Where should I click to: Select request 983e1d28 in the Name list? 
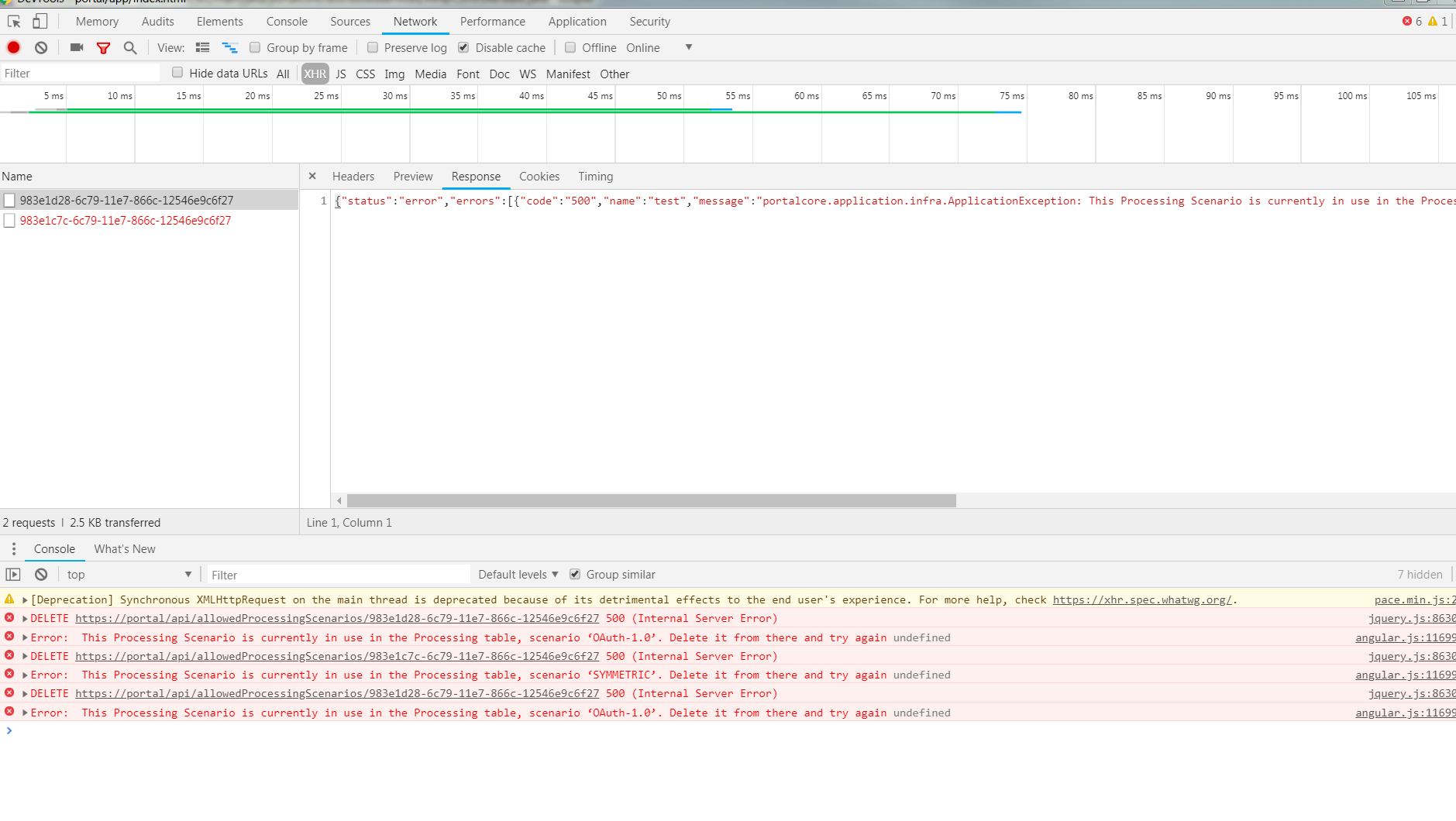click(x=149, y=201)
